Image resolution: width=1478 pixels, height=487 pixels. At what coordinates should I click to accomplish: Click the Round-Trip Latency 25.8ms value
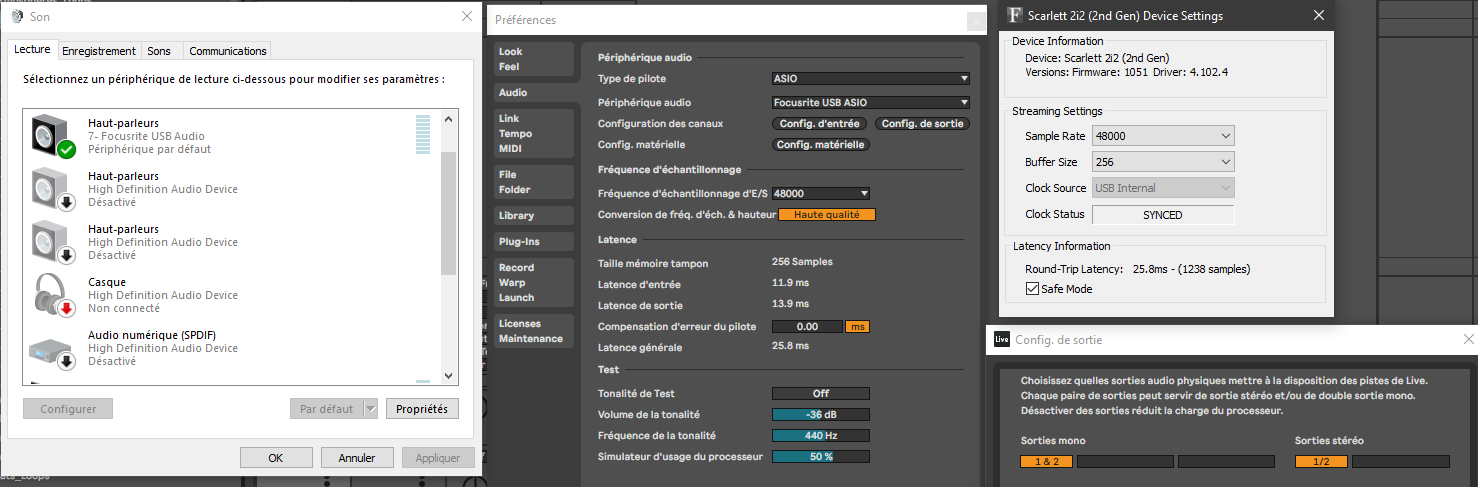tap(1191, 269)
